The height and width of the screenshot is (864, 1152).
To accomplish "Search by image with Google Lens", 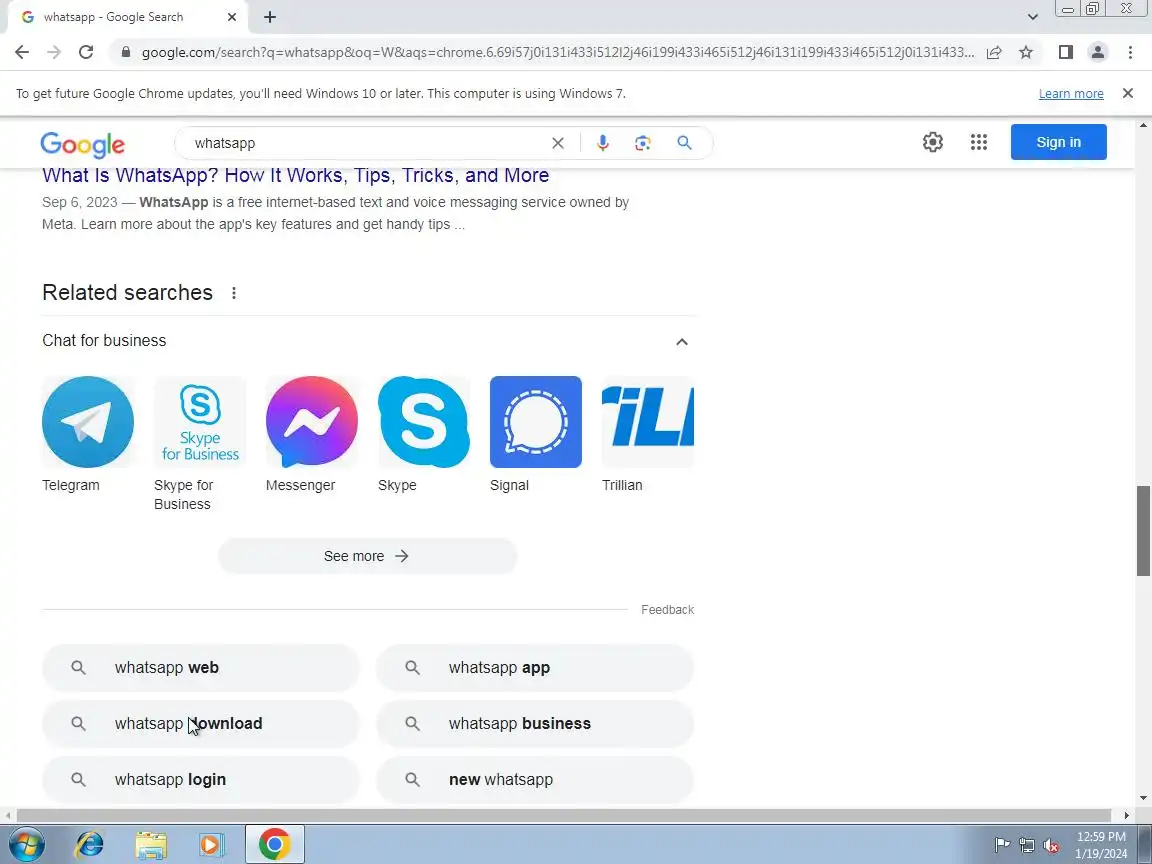I will (643, 143).
